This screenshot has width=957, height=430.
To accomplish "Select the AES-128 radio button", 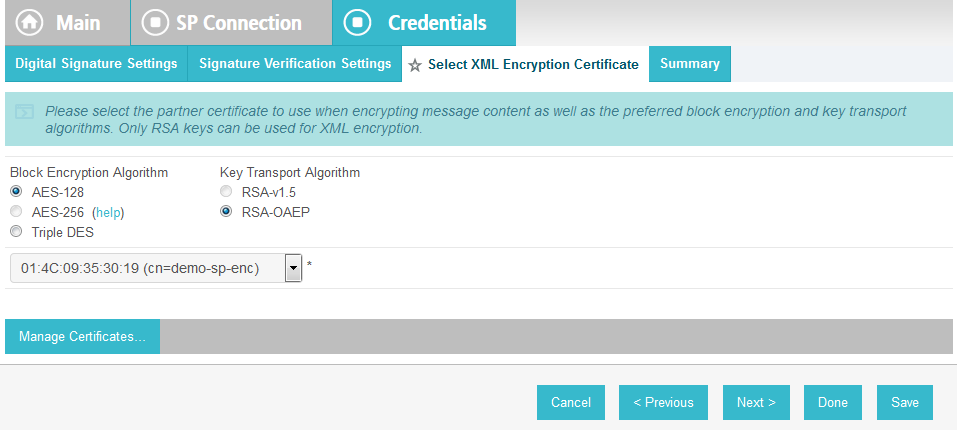I will click(16, 192).
